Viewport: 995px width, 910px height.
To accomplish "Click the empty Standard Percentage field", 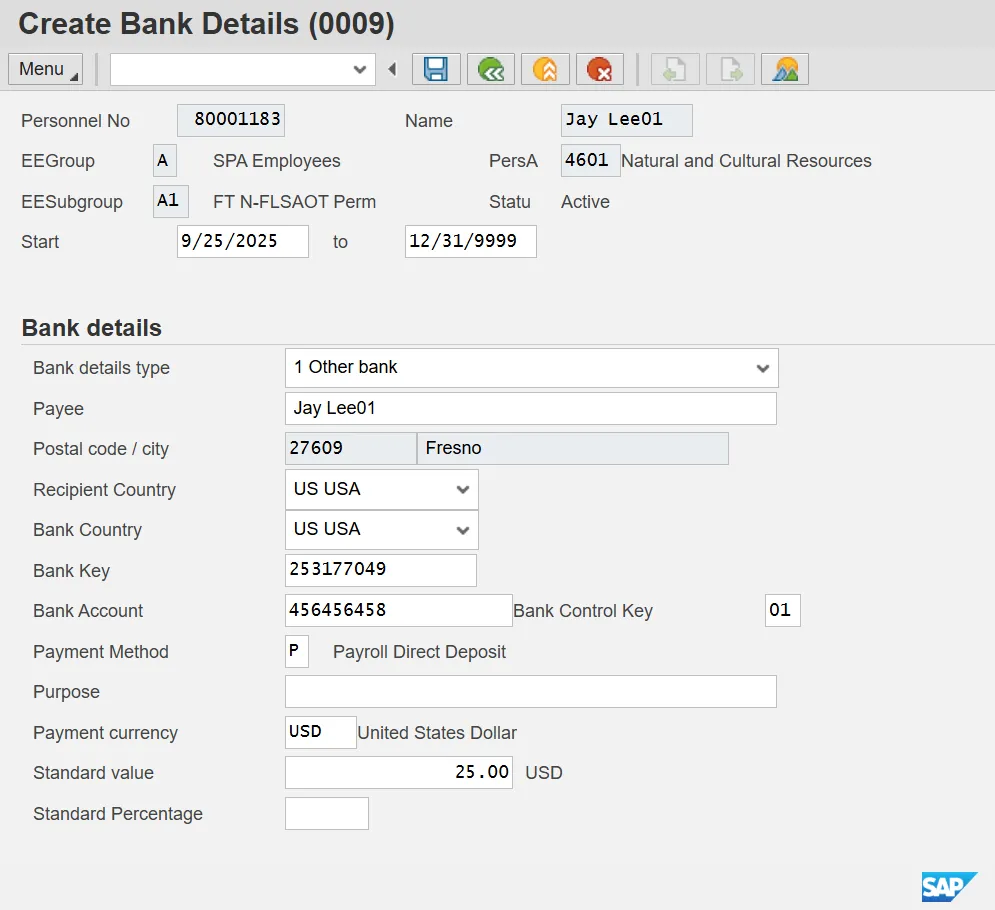I will click(x=327, y=813).
